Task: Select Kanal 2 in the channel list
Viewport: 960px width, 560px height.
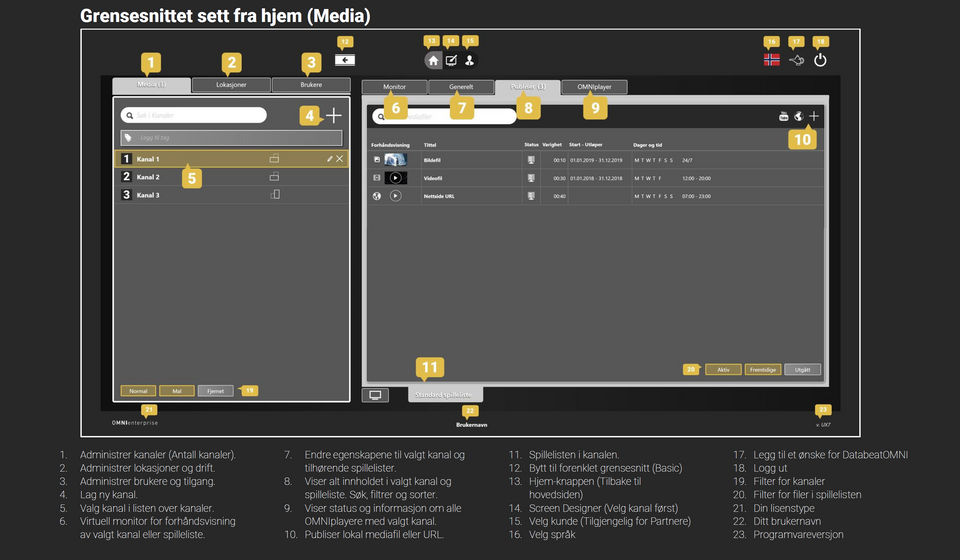Action: point(231,176)
